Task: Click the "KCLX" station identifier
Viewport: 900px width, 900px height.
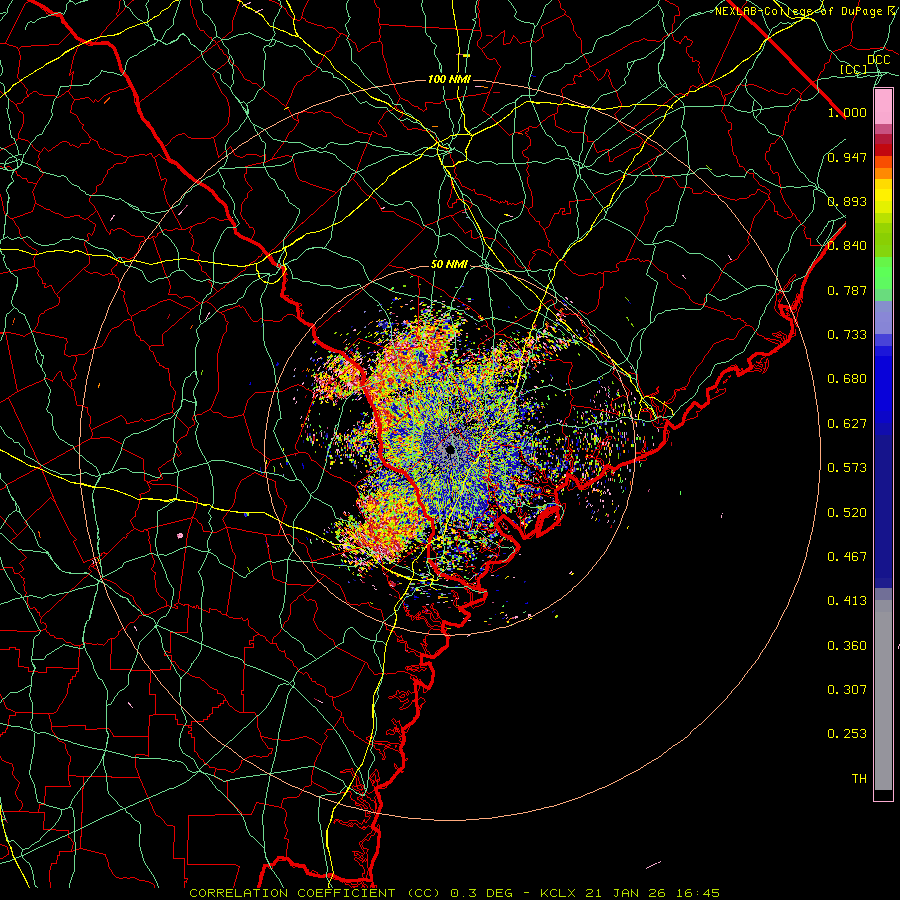Action: pyautogui.click(x=557, y=894)
